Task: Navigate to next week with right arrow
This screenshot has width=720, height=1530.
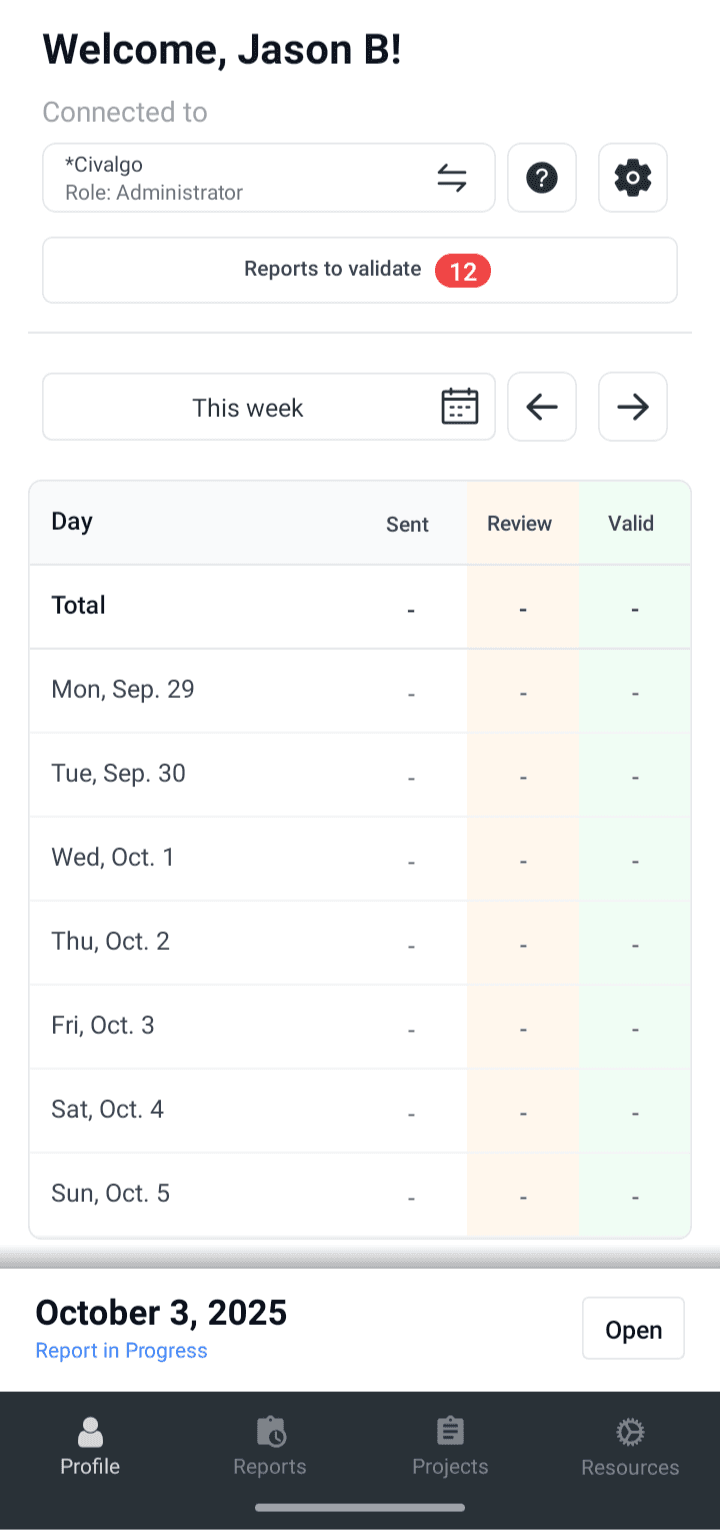Action: [632, 407]
